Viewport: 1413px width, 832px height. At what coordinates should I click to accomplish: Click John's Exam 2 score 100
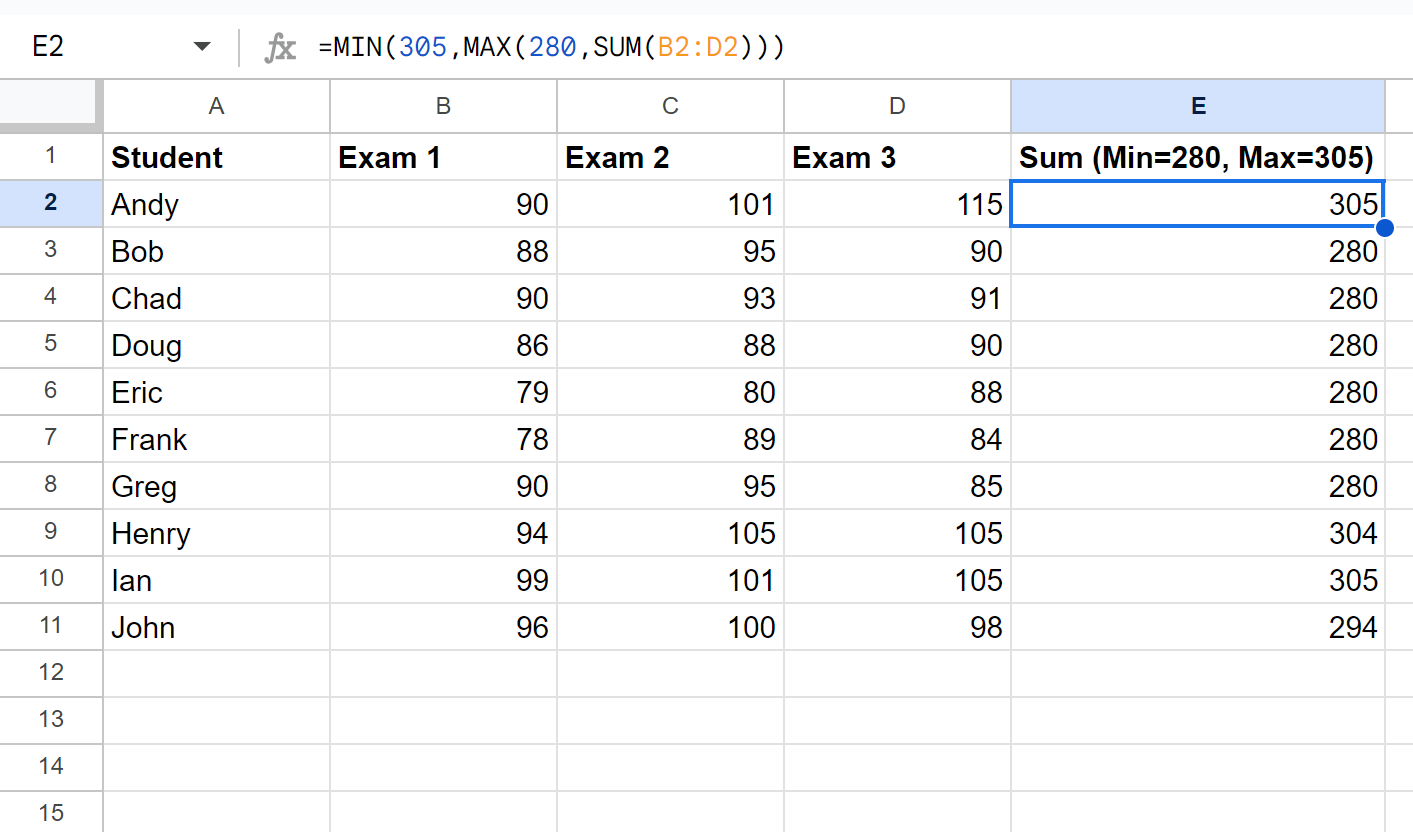[670, 627]
